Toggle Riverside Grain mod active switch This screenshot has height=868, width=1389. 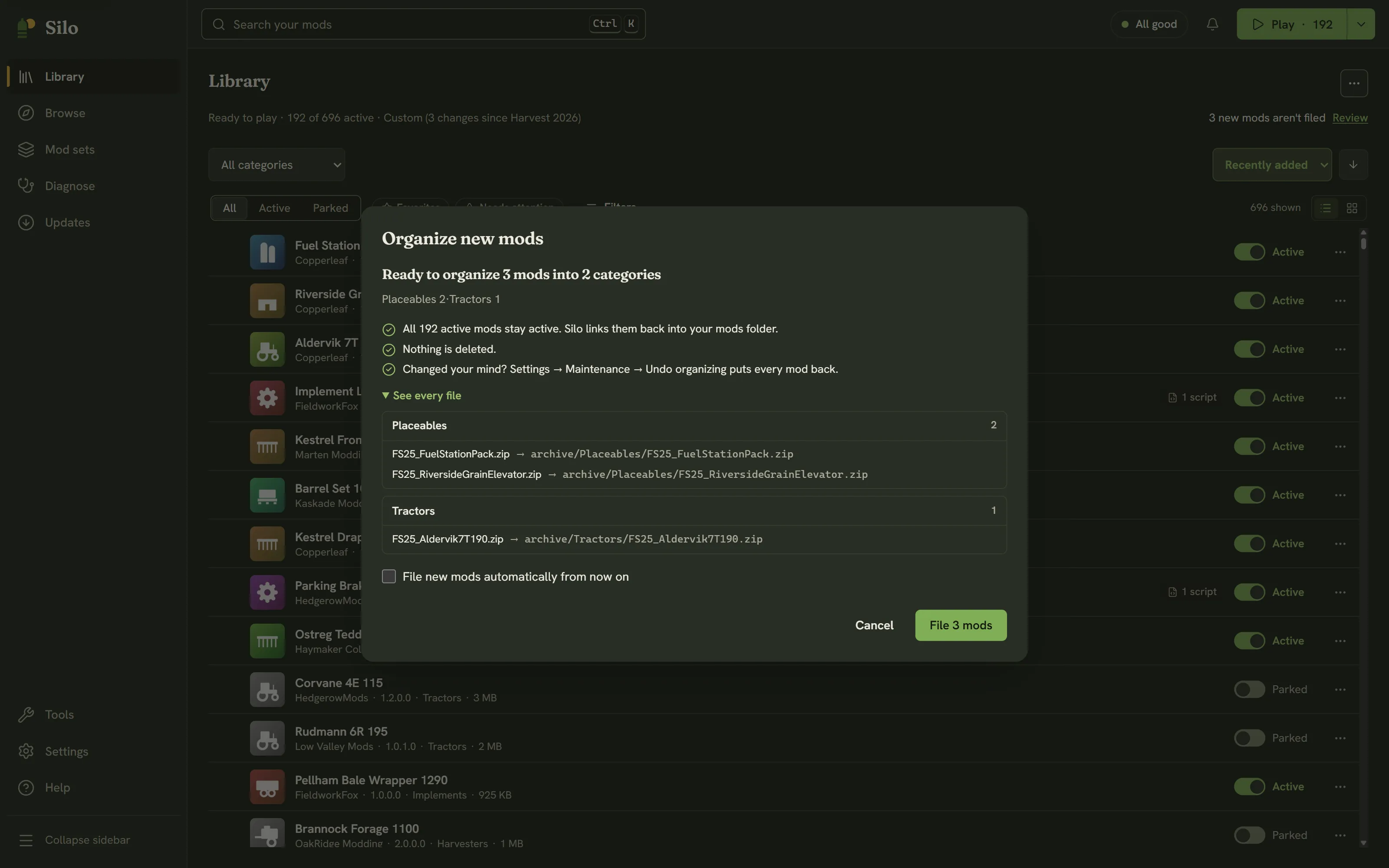[x=1250, y=301]
